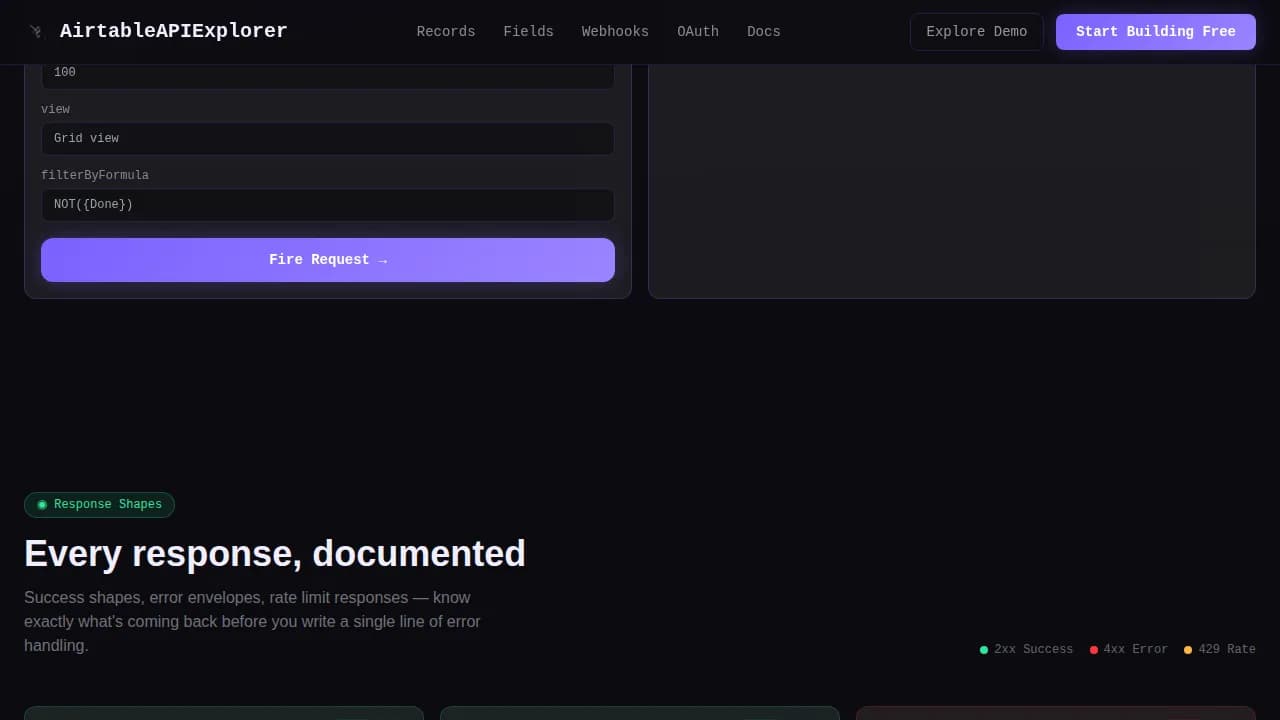
Task: Fire the API request
Action: tap(327, 260)
